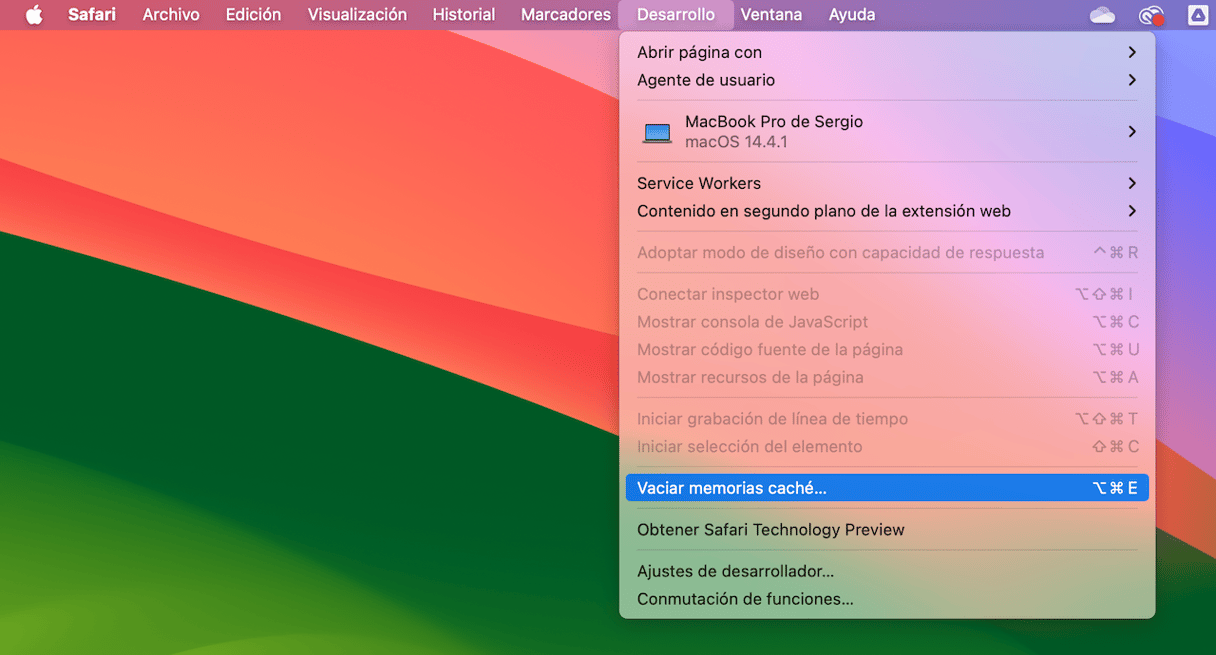
Task: Open the Ventana menu
Action: pyautogui.click(x=771, y=15)
